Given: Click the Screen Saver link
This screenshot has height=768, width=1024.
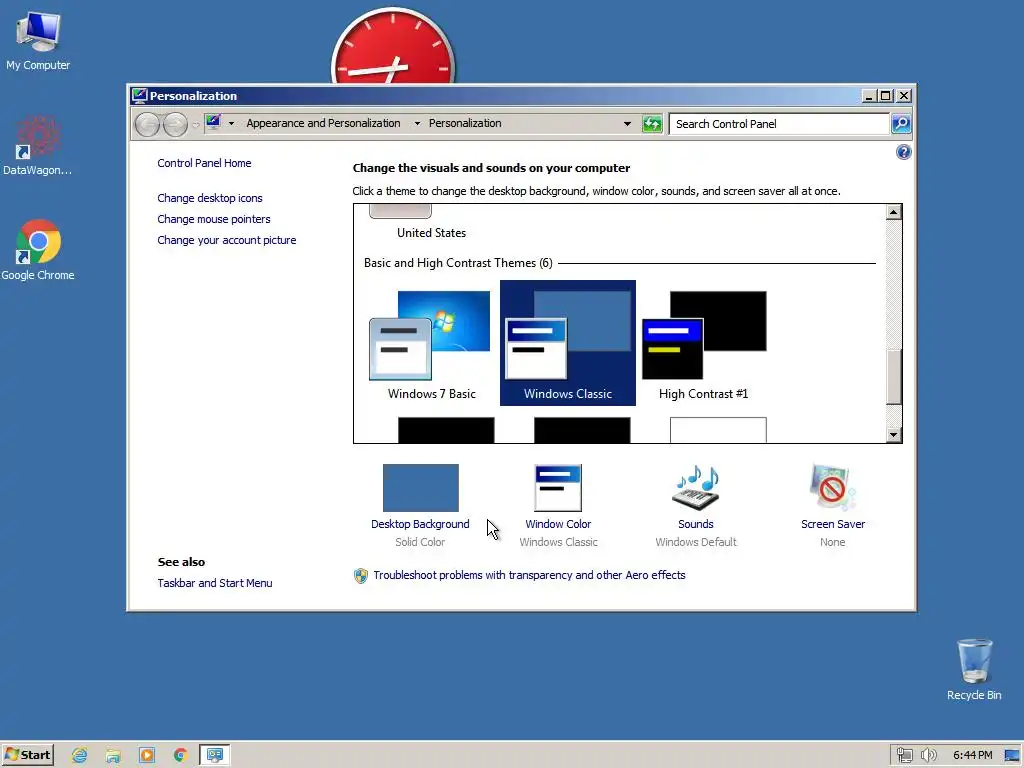Looking at the screenshot, I should pos(833,524).
